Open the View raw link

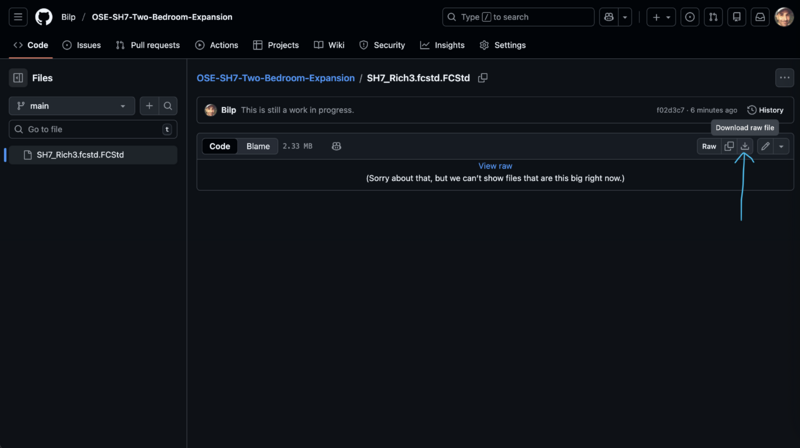[495, 166]
